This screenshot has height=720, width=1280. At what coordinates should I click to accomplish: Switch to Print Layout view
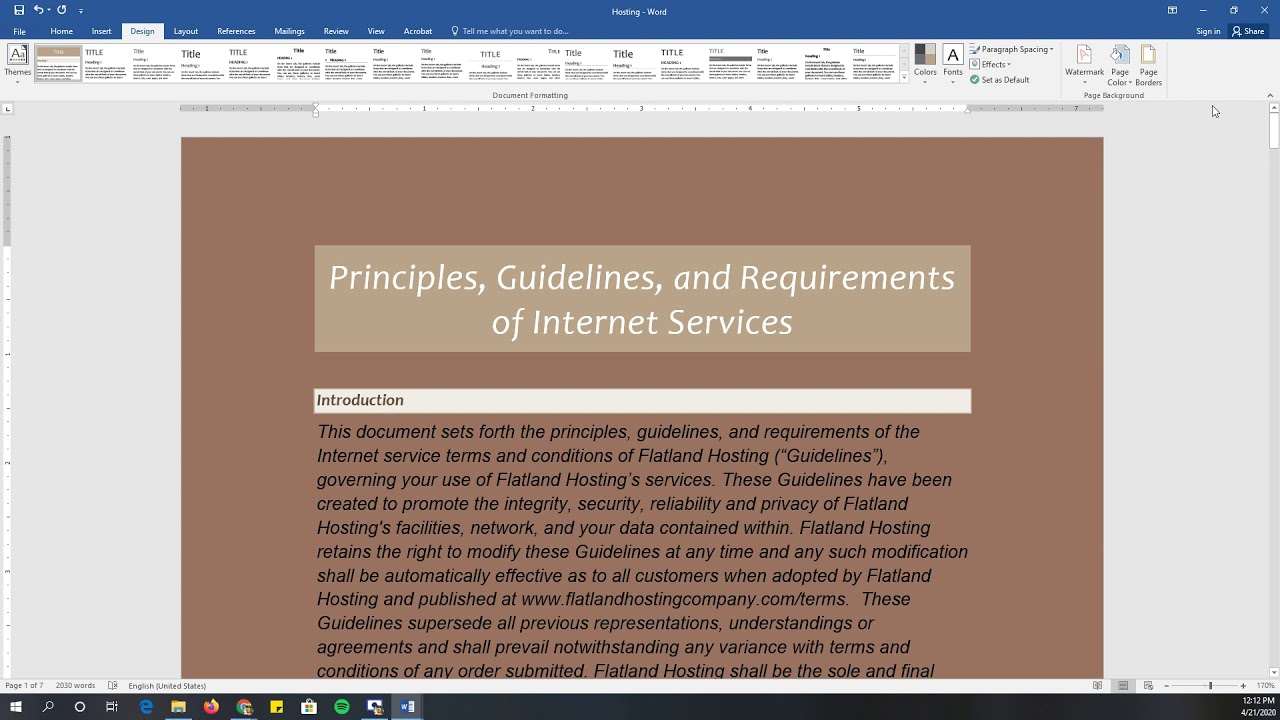(x=1123, y=686)
